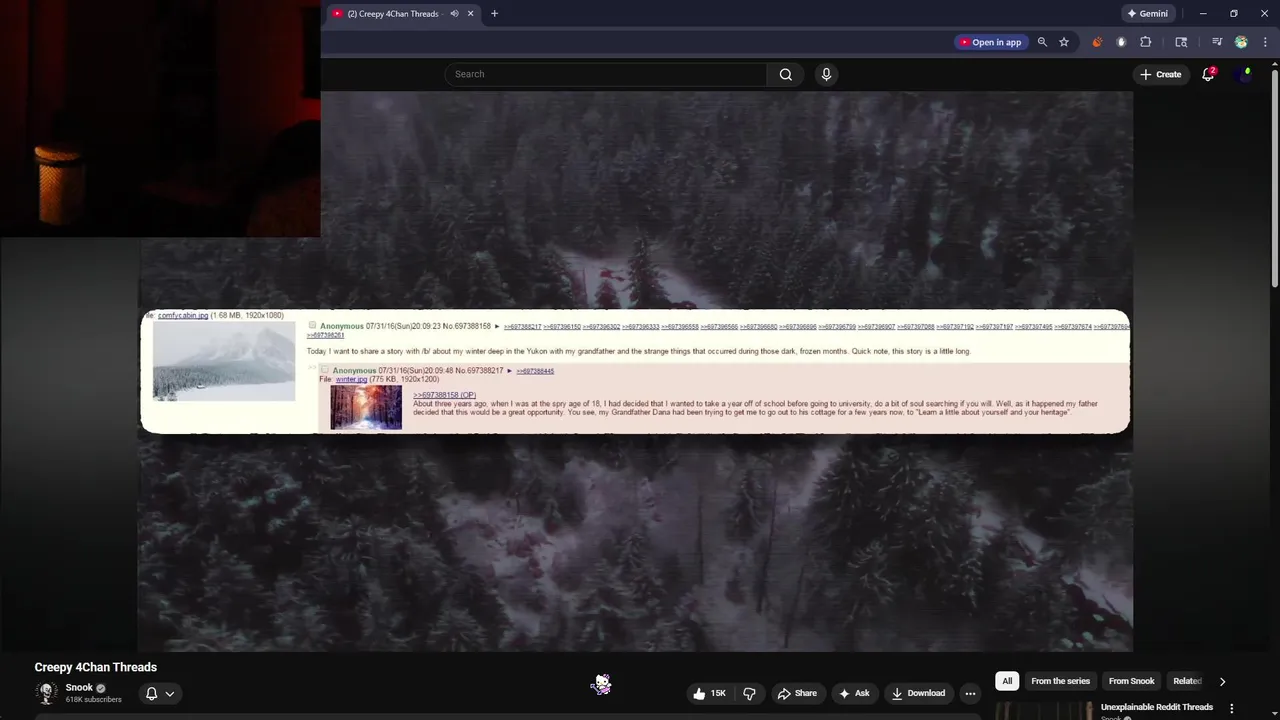Select the All filter chip

tap(1007, 681)
